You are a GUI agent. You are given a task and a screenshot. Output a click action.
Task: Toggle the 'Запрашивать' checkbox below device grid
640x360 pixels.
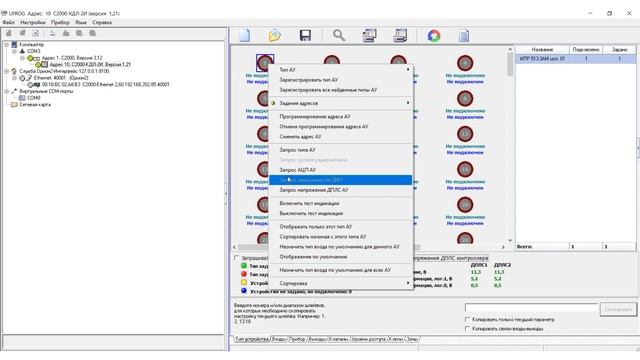point(236,258)
